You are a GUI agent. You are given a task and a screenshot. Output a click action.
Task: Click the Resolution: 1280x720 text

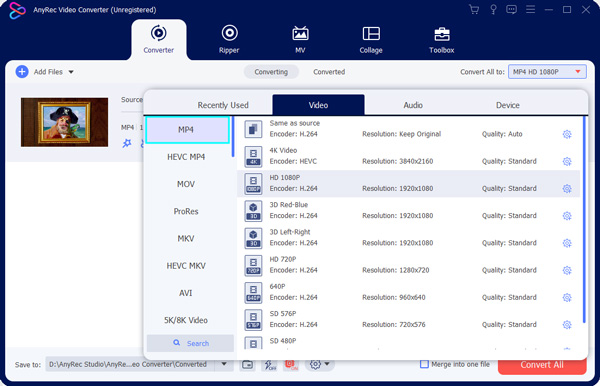pos(396,270)
